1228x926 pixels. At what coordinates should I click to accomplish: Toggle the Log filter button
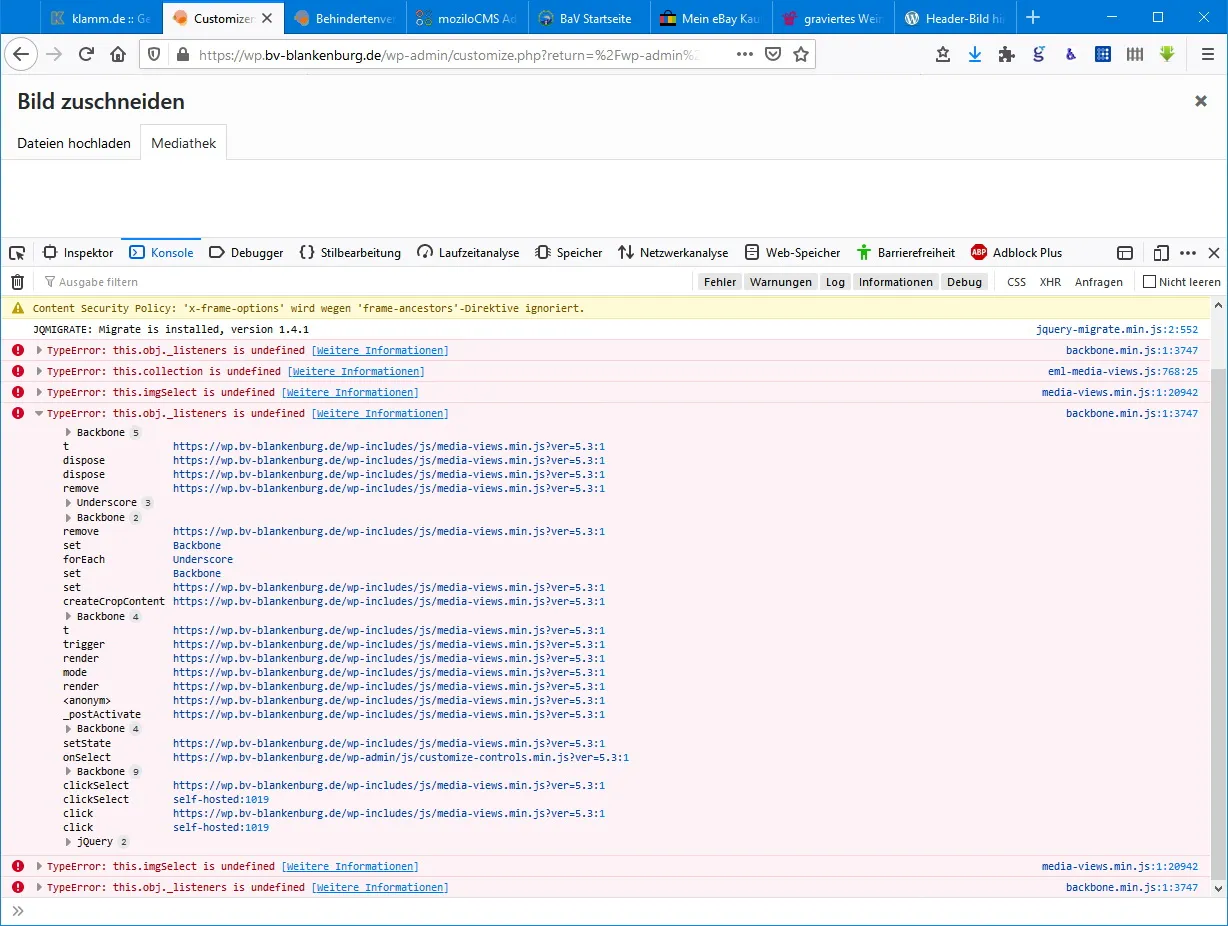tap(835, 282)
